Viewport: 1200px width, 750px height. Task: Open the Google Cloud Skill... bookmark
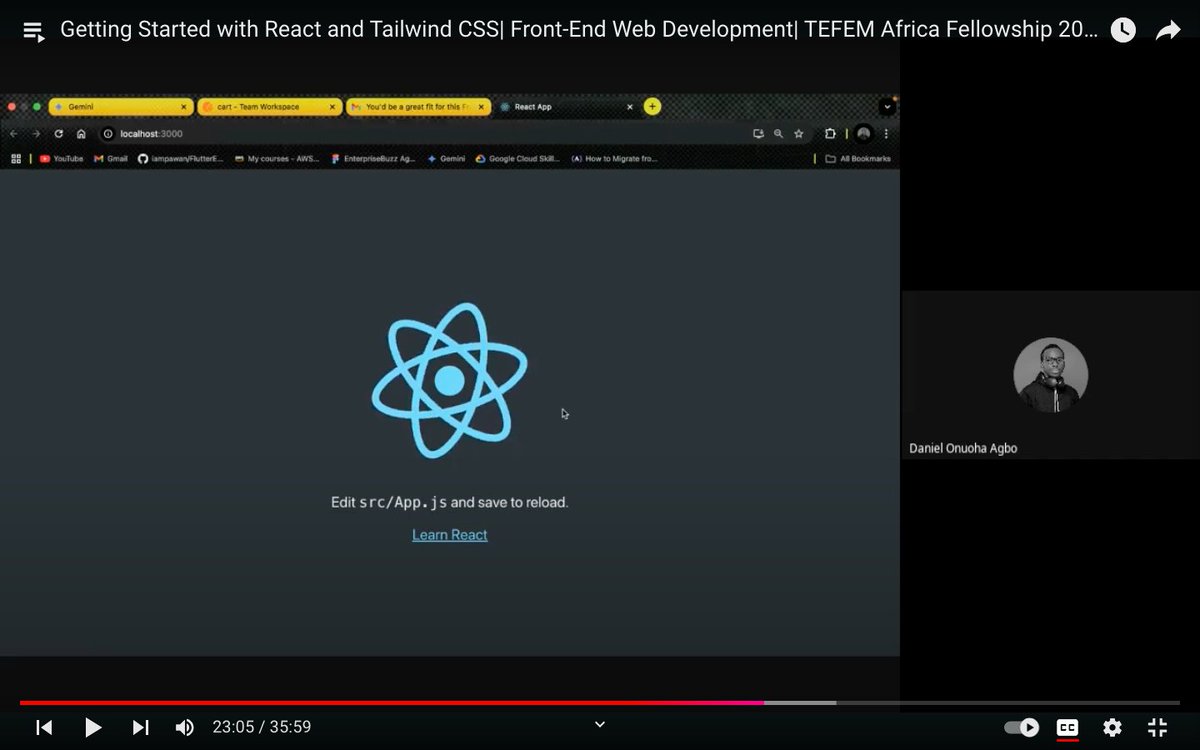click(517, 158)
